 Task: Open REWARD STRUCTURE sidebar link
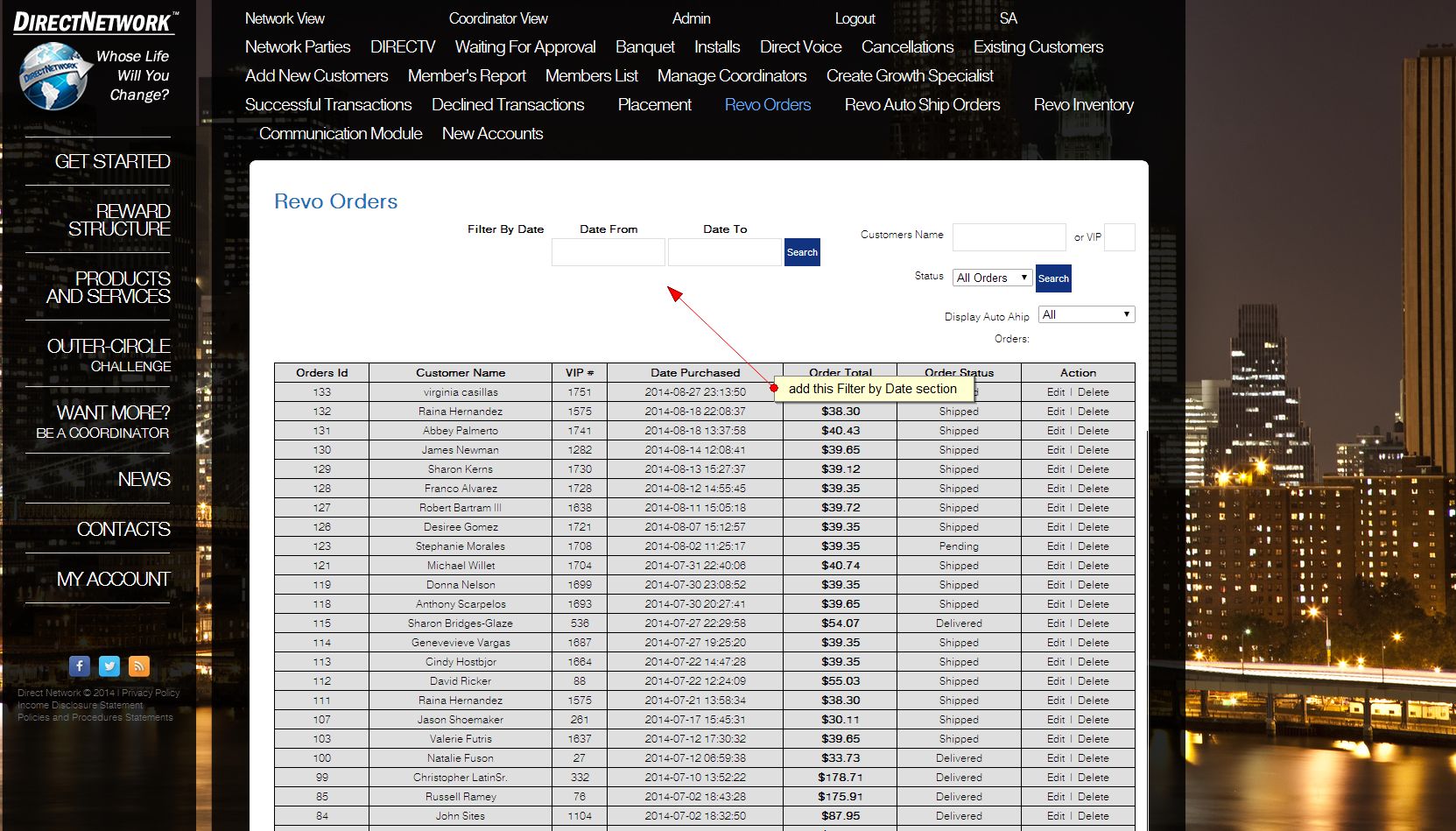(x=119, y=220)
